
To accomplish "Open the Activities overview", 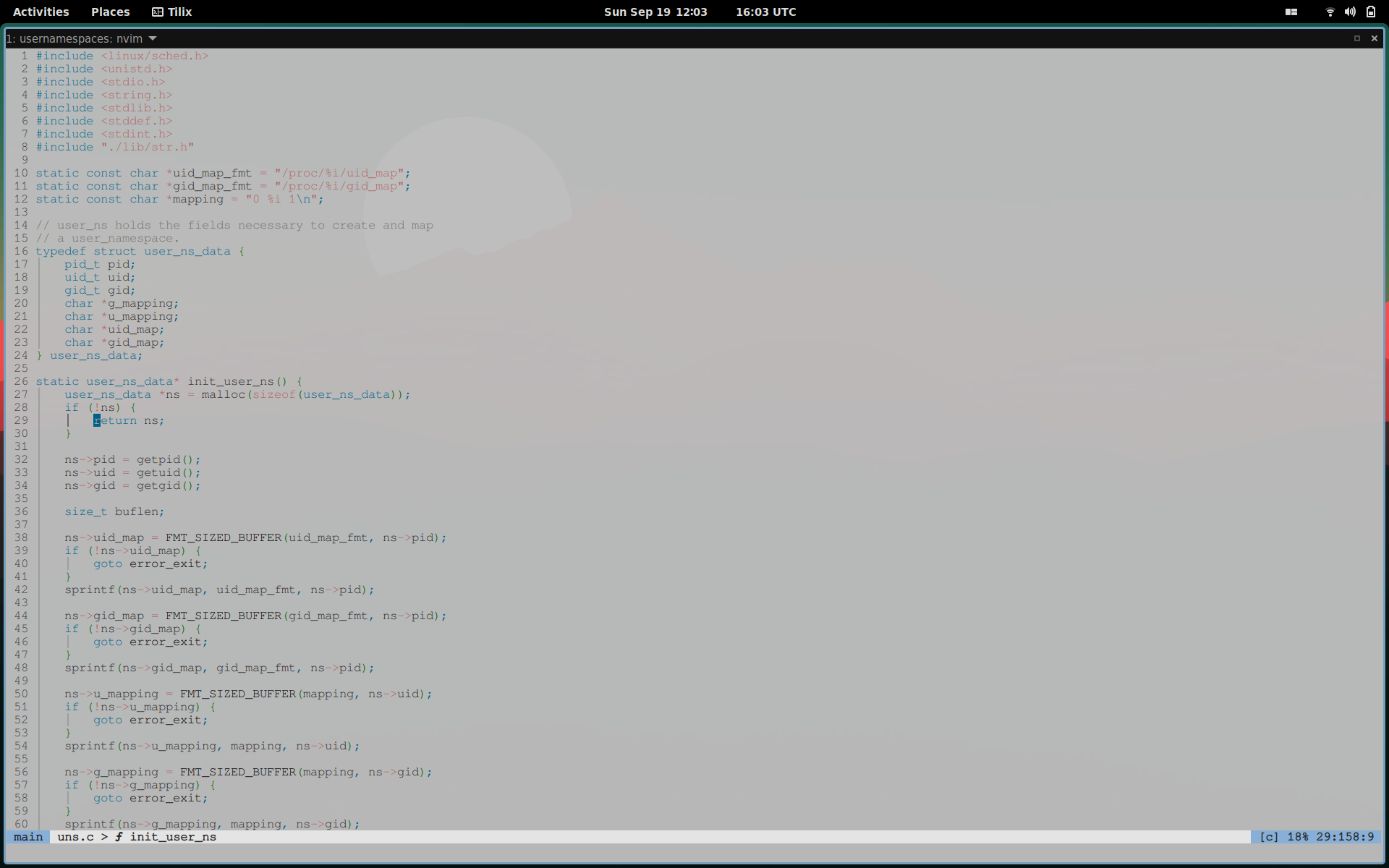I will [41, 12].
